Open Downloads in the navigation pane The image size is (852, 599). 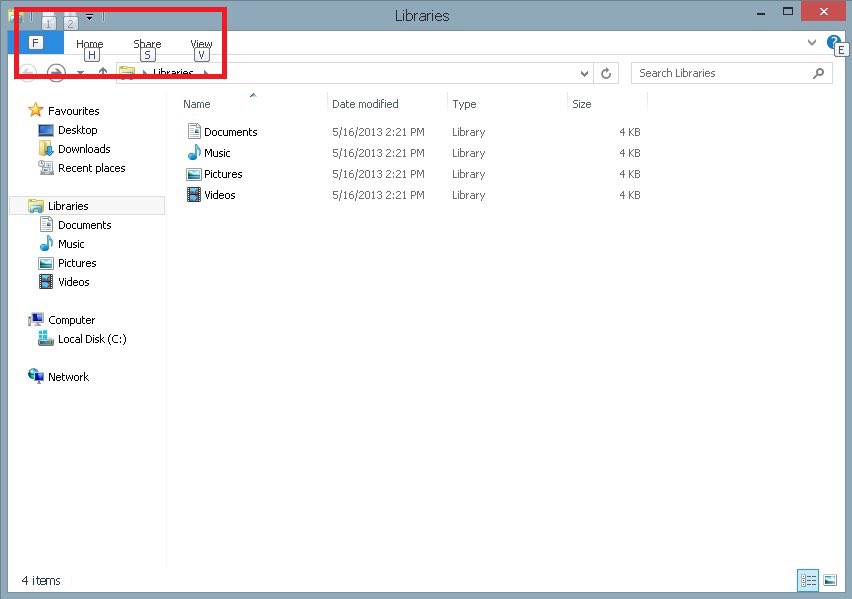(x=84, y=149)
